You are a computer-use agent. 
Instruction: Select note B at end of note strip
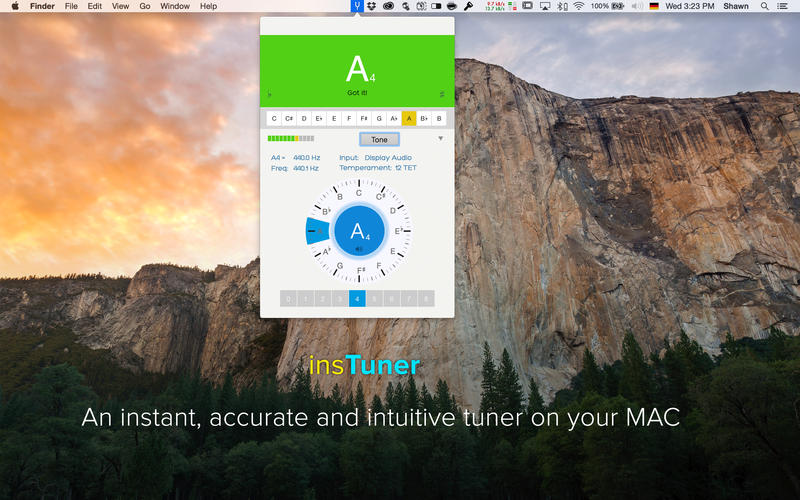click(439, 118)
